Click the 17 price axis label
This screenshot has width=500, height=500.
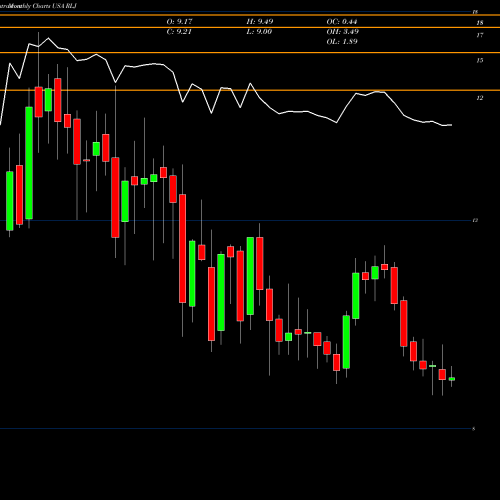480,35
